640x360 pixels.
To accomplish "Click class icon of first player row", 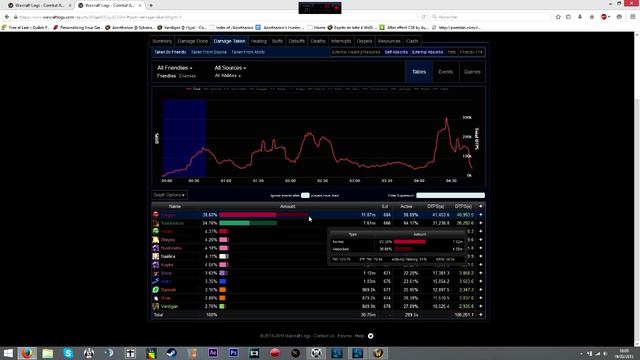I will [156, 215].
